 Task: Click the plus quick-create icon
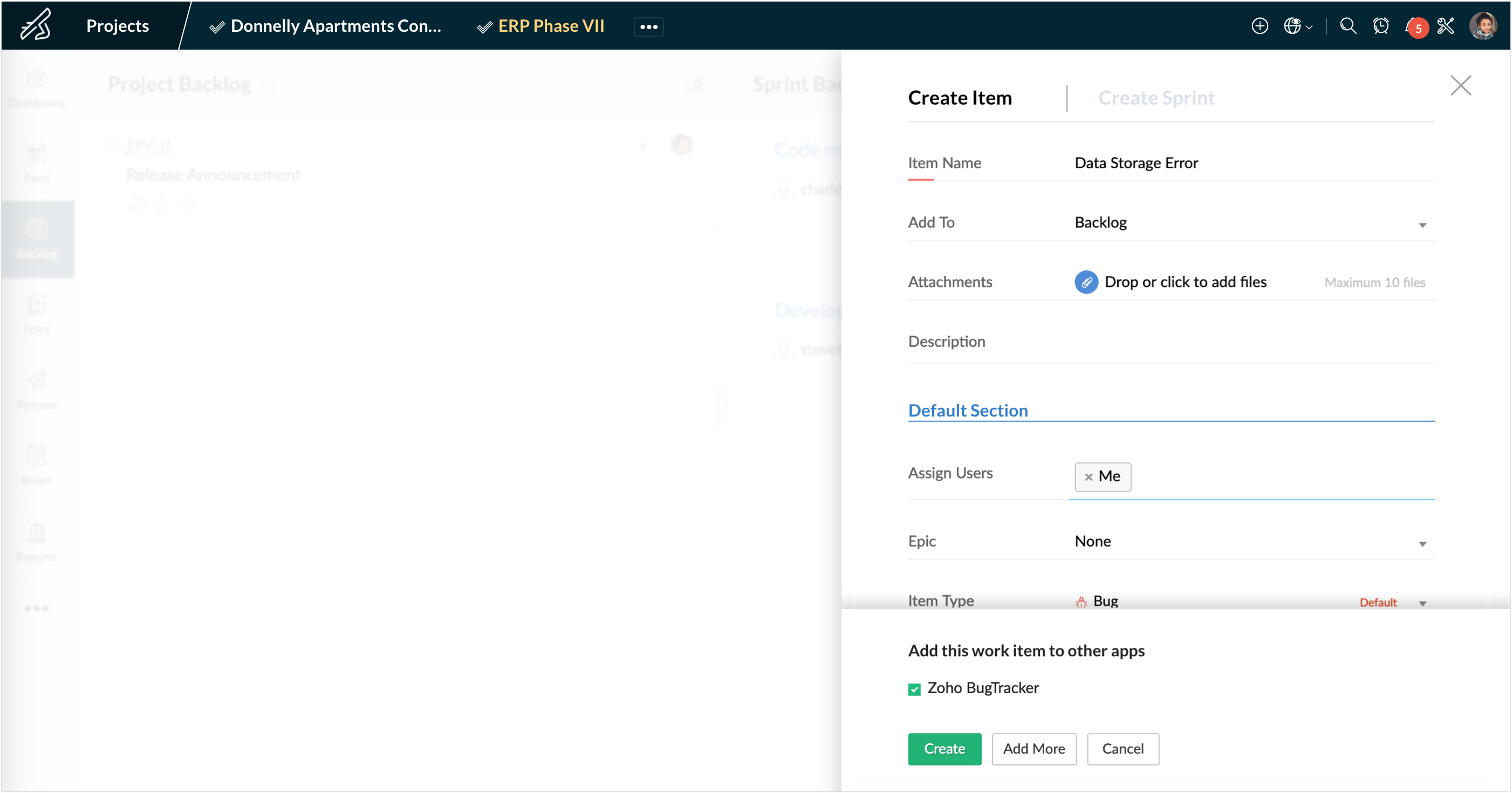click(1260, 26)
